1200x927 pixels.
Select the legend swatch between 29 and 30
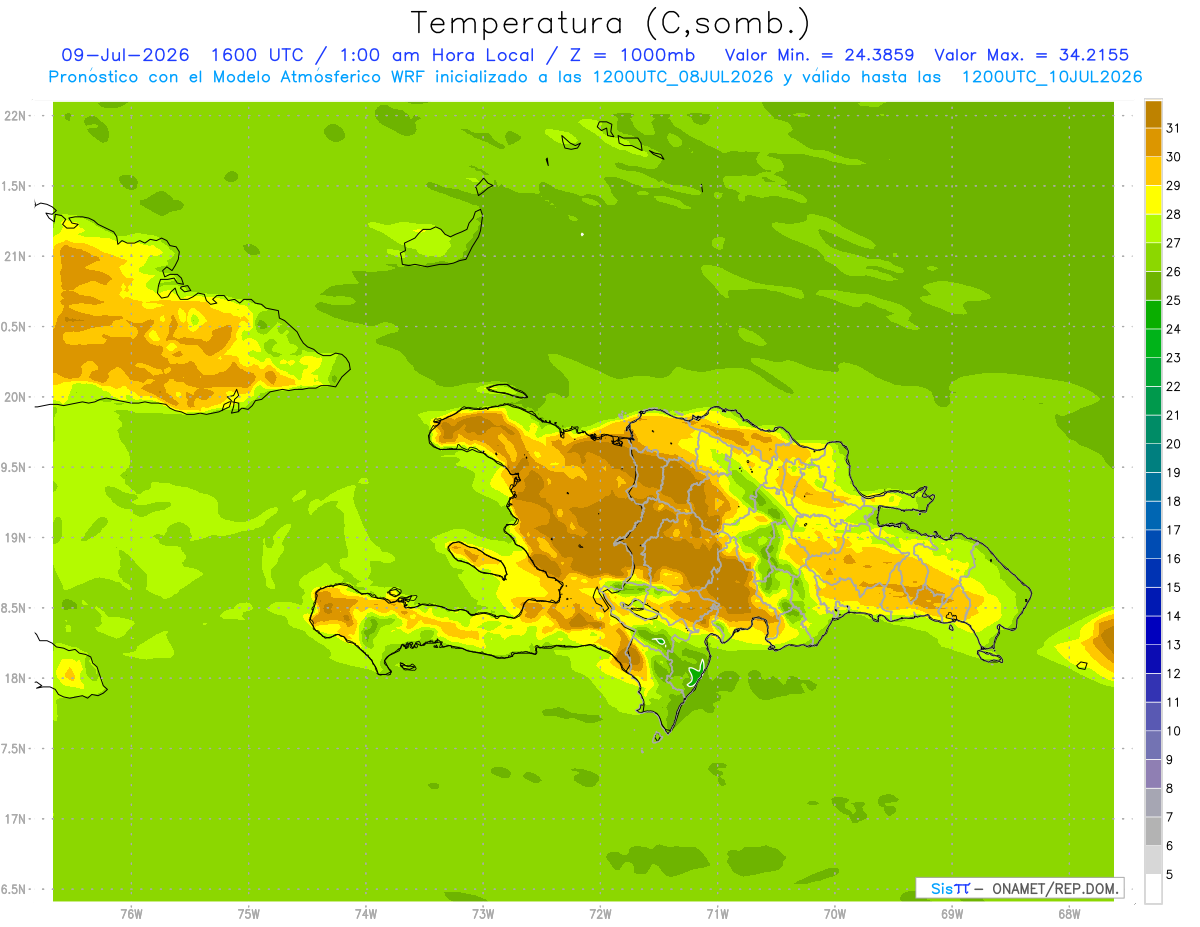point(1153,171)
